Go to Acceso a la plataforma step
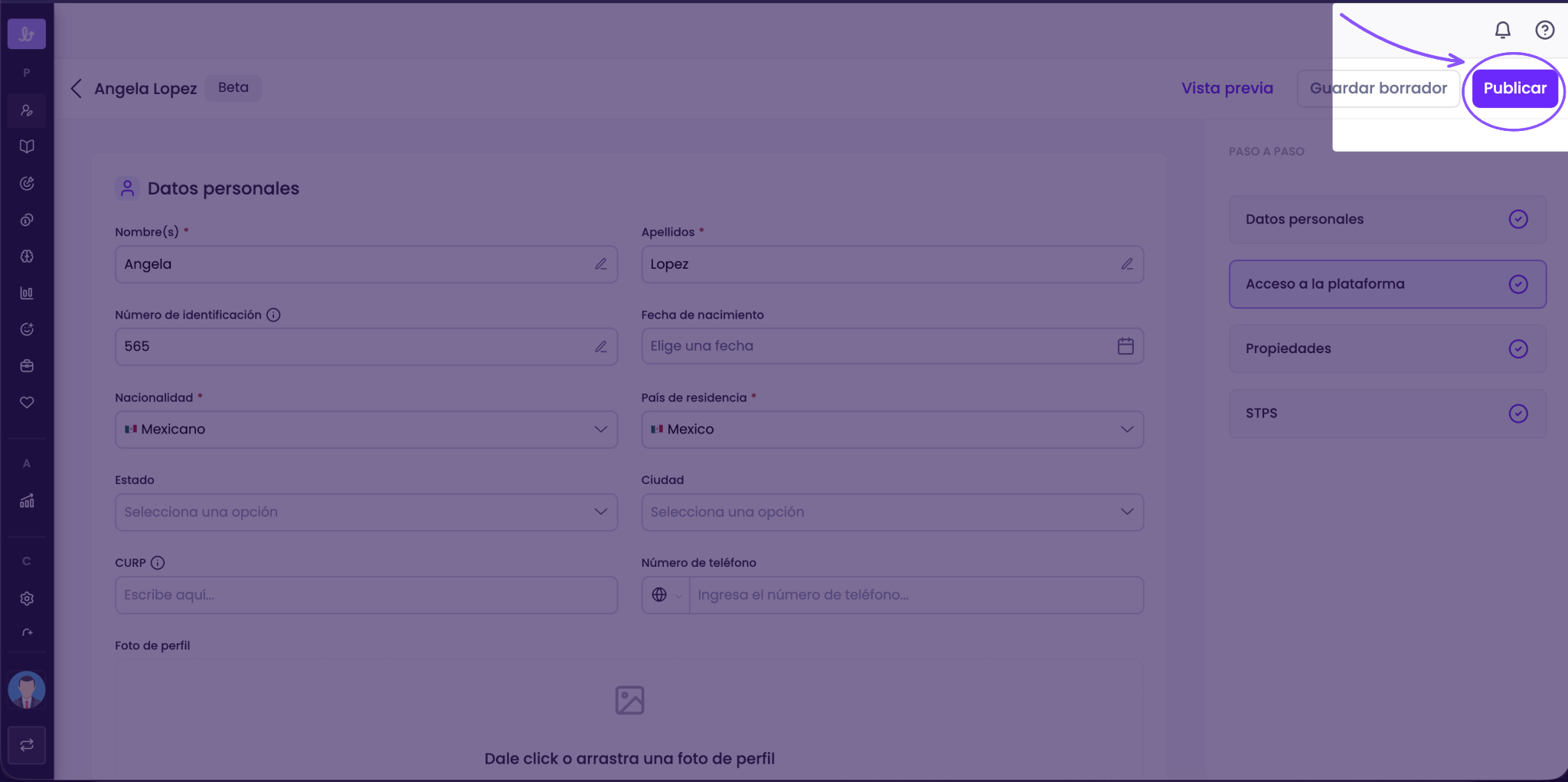Viewport: 1568px width, 782px height. click(x=1387, y=284)
